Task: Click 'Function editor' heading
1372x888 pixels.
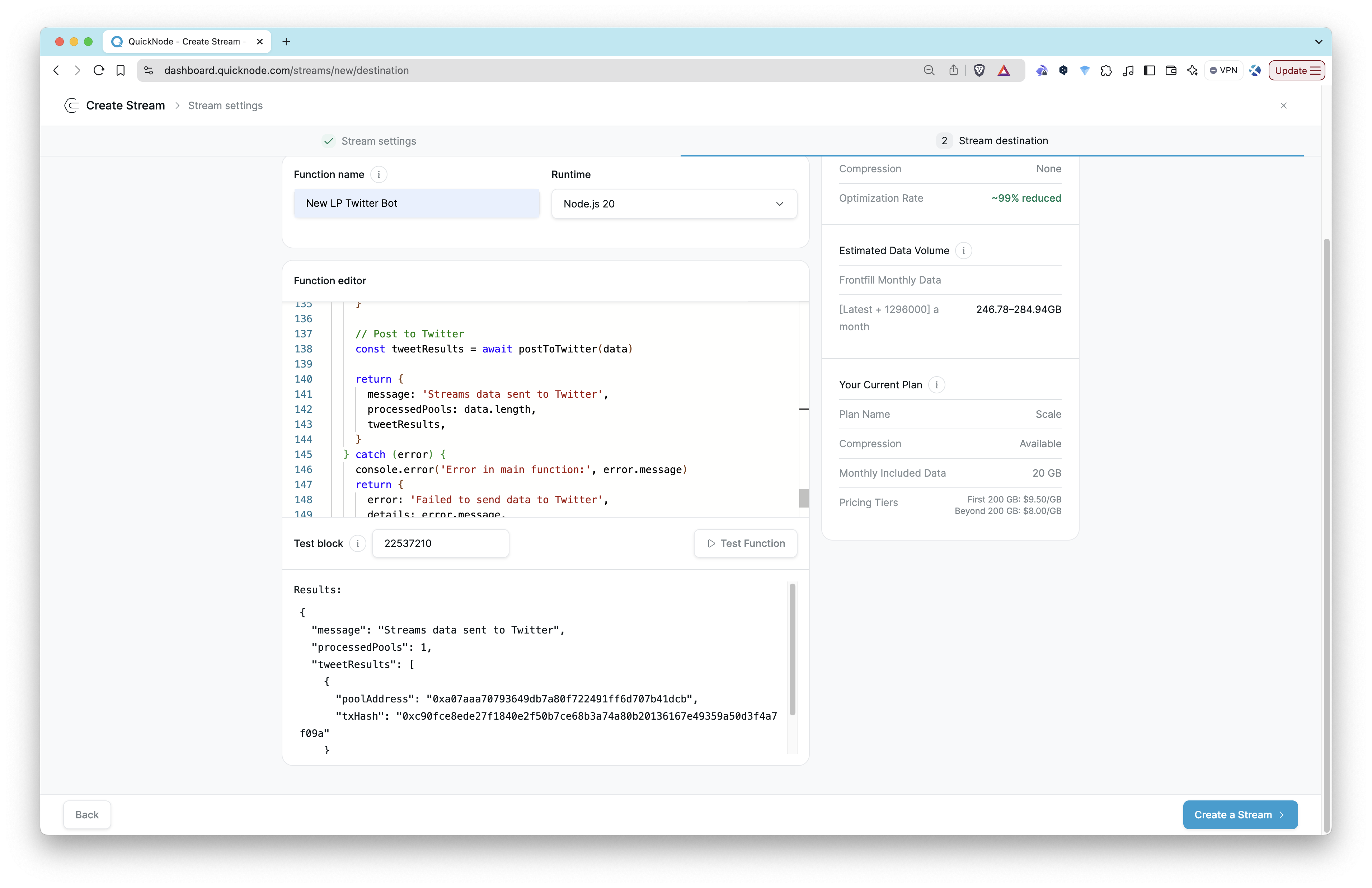Action: tap(330, 280)
